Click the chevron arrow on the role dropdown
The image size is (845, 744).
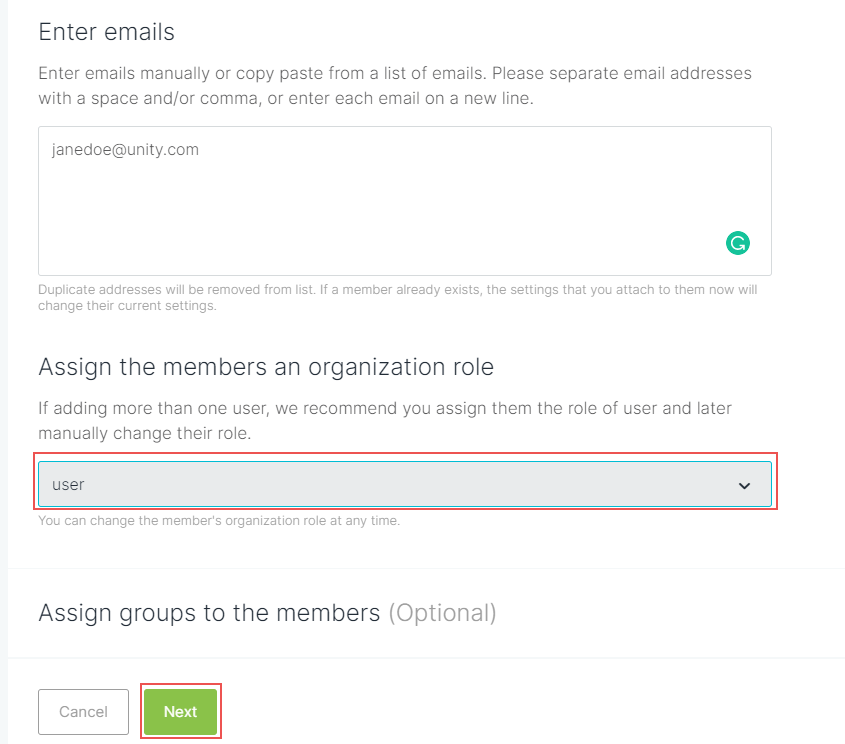[744, 486]
